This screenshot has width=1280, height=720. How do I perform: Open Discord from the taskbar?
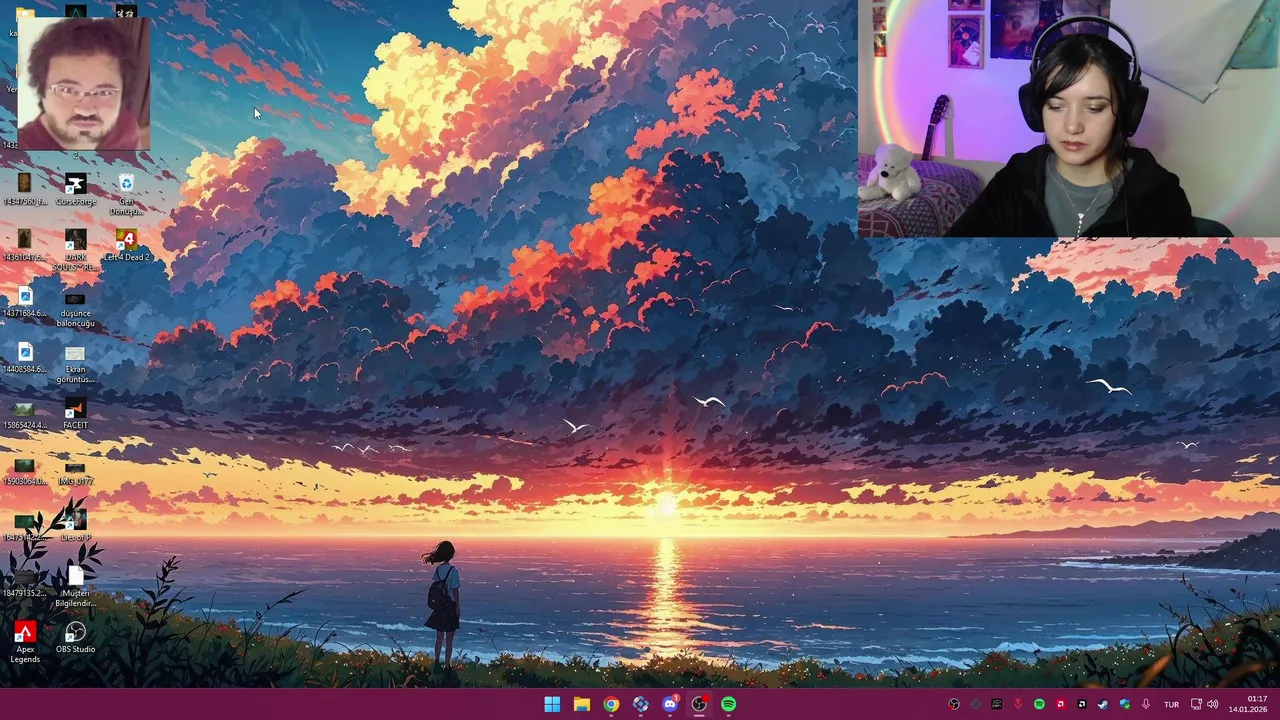click(670, 704)
